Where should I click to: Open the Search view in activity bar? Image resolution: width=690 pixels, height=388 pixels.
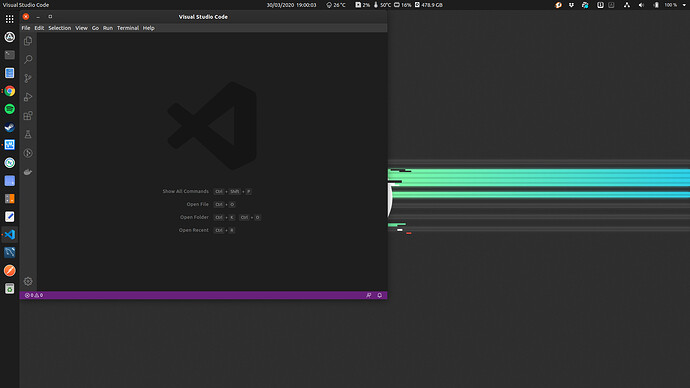click(x=28, y=59)
